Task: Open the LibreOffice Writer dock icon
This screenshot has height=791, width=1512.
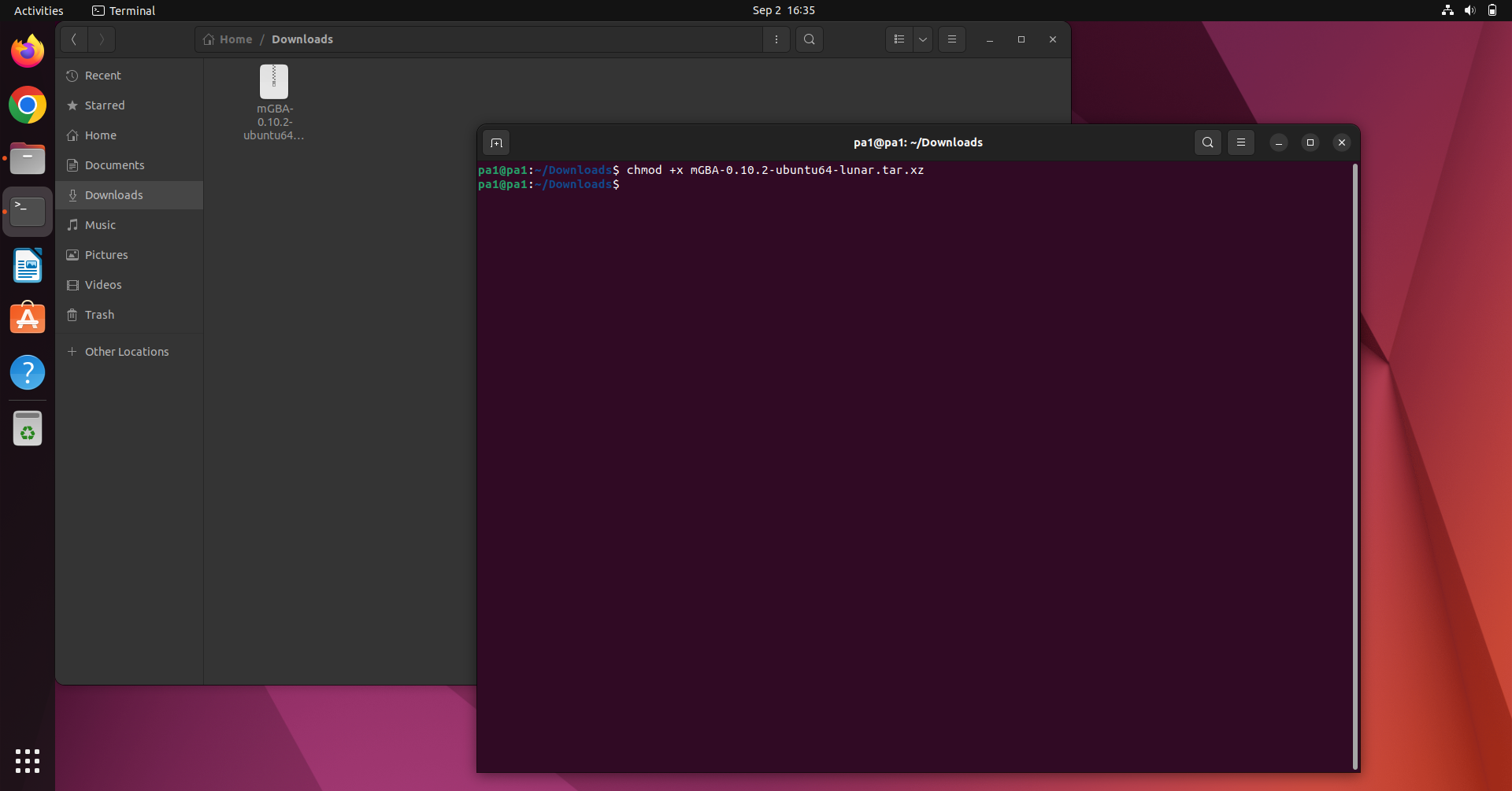Action: [x=28, y=265]
